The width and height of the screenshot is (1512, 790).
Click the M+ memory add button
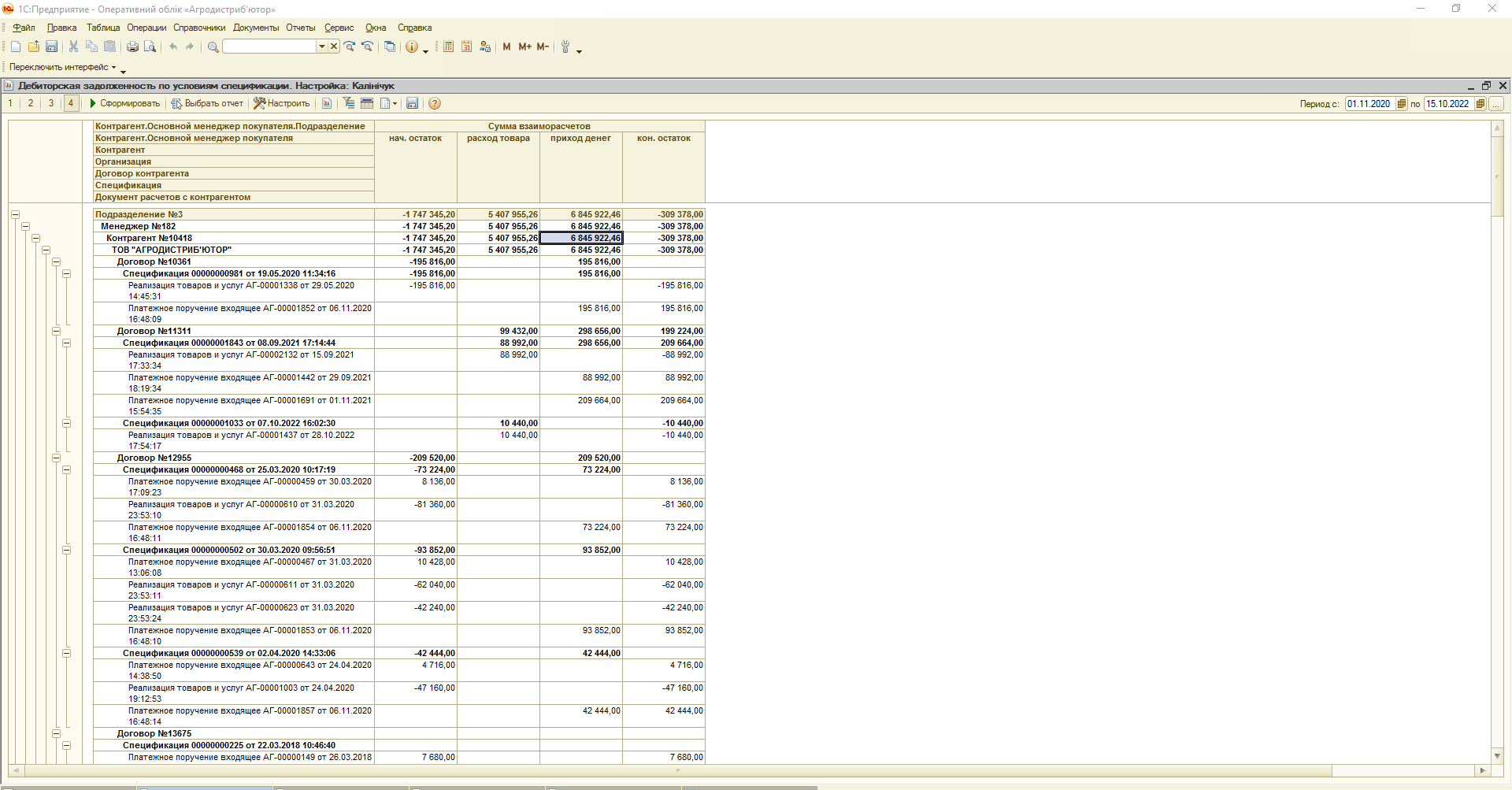pos(524,47)
